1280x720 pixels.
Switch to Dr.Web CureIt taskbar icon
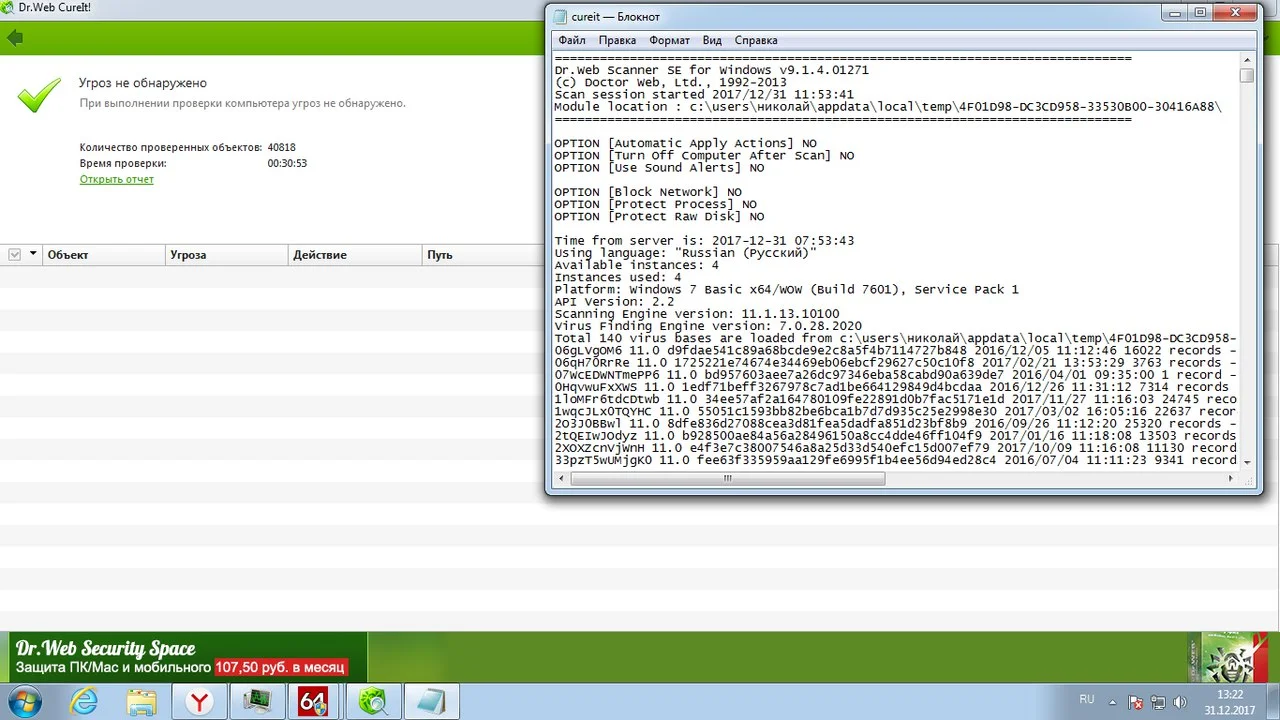point(374,702)
